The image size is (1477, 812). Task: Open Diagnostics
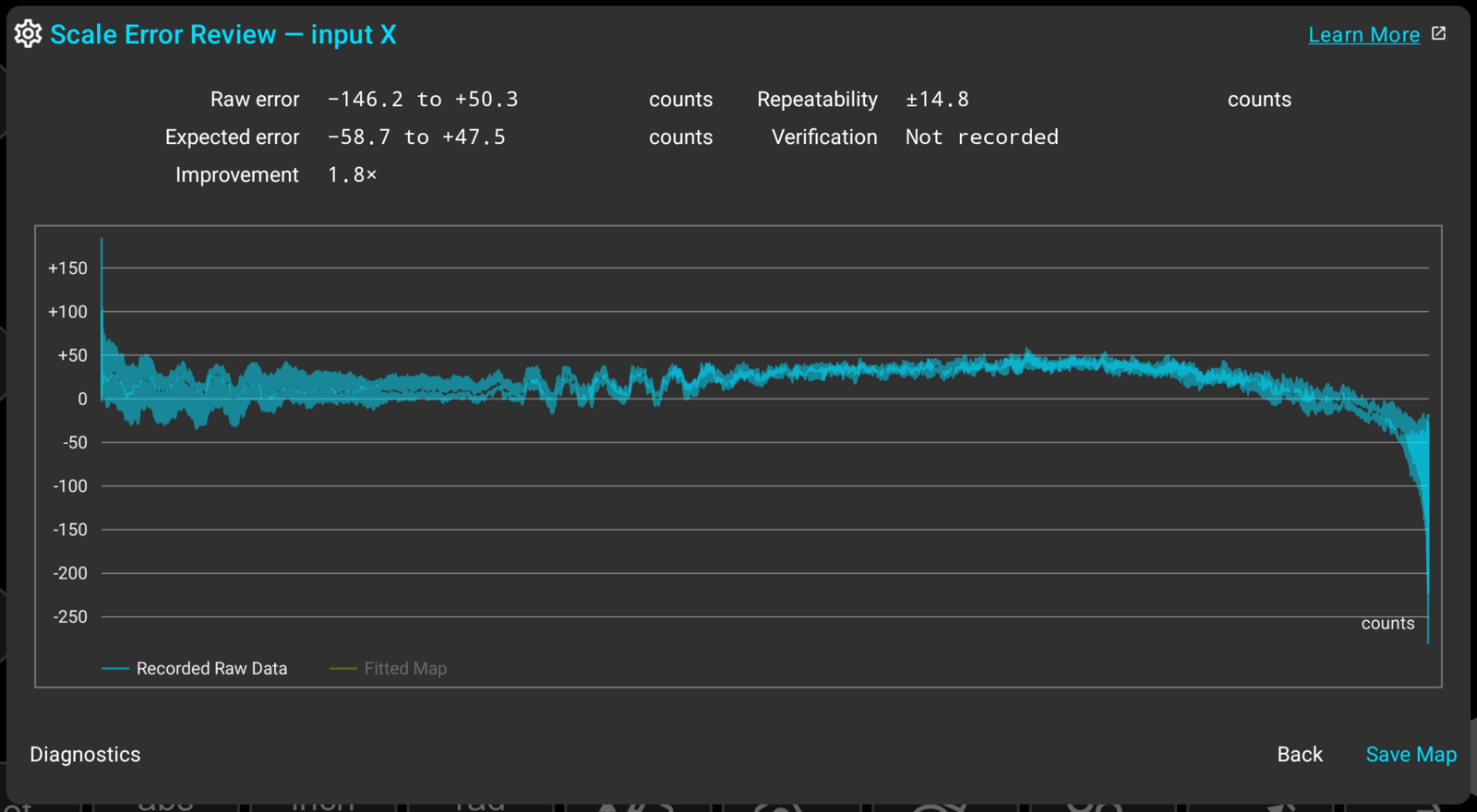[85, 755]
